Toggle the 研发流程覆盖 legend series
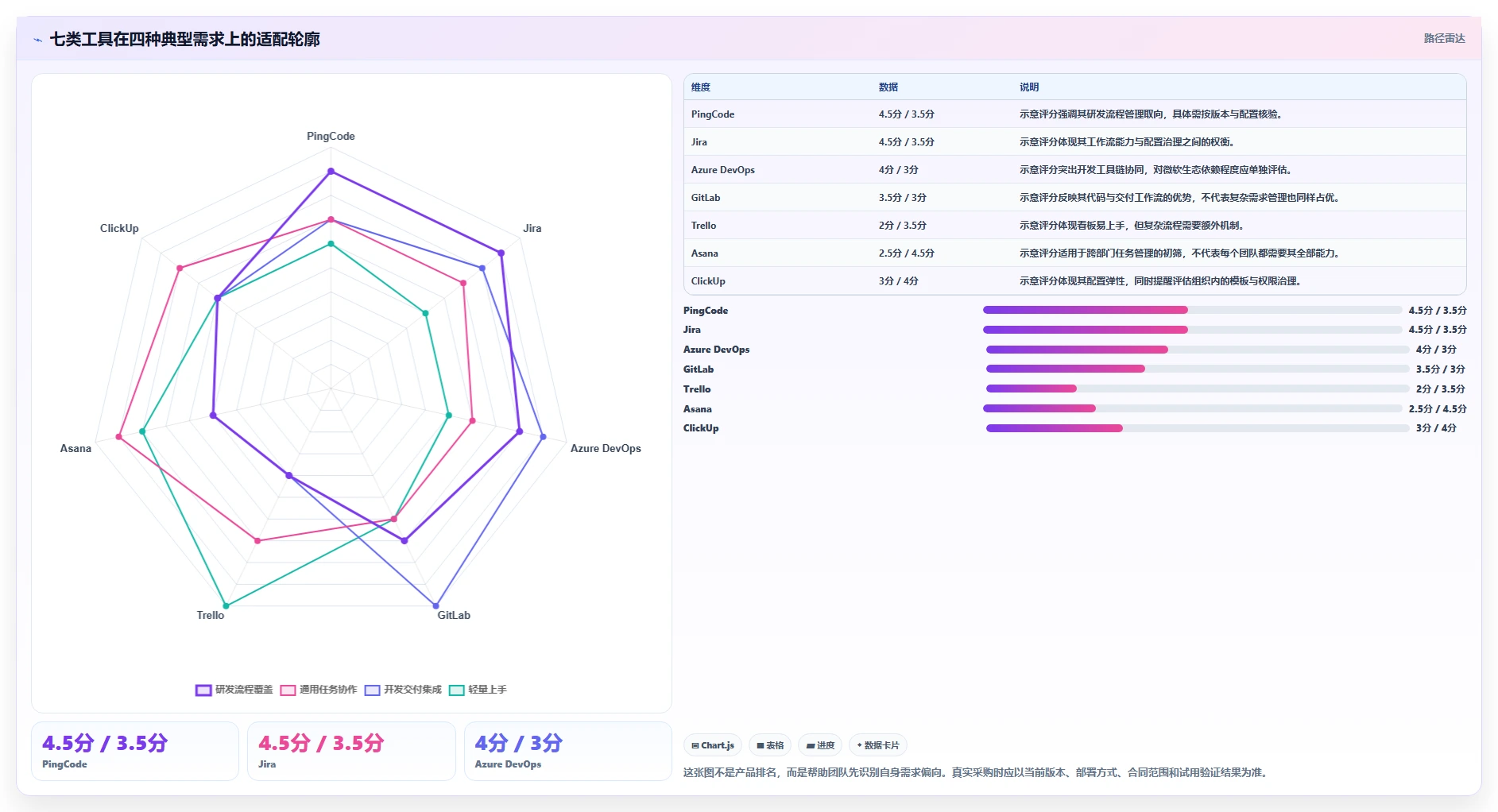1498x812 pixels. tap(234, 690)
